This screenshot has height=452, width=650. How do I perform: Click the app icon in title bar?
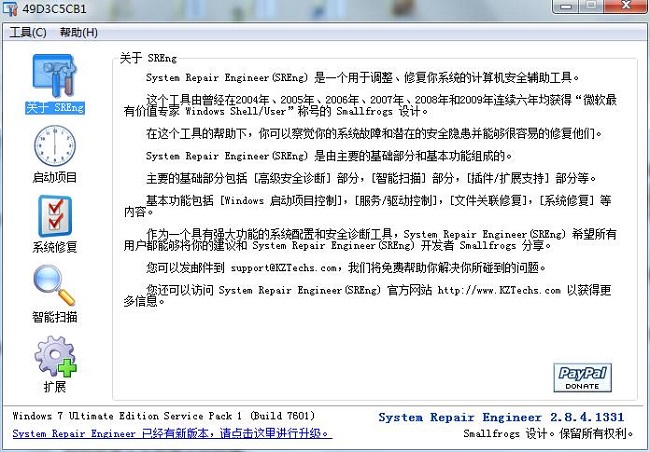coord(10,8)
